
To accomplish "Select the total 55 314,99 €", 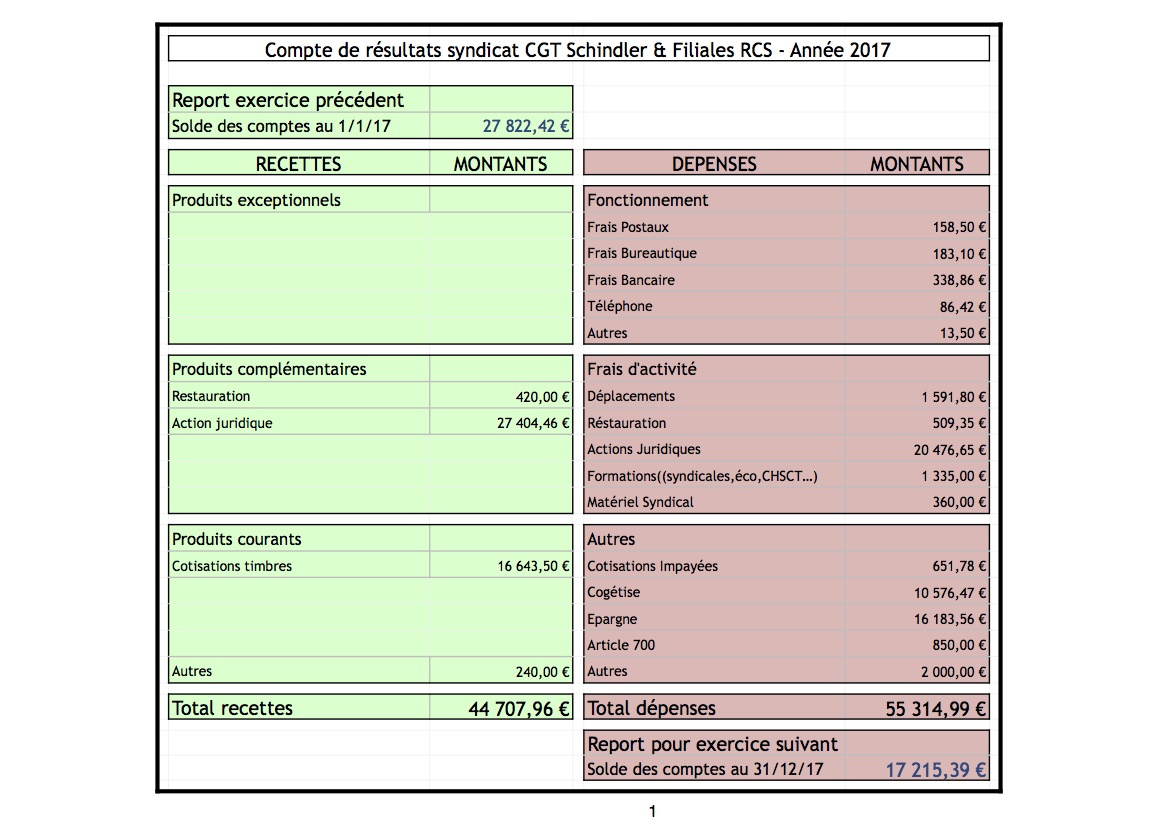I will (x=936, y=709).
